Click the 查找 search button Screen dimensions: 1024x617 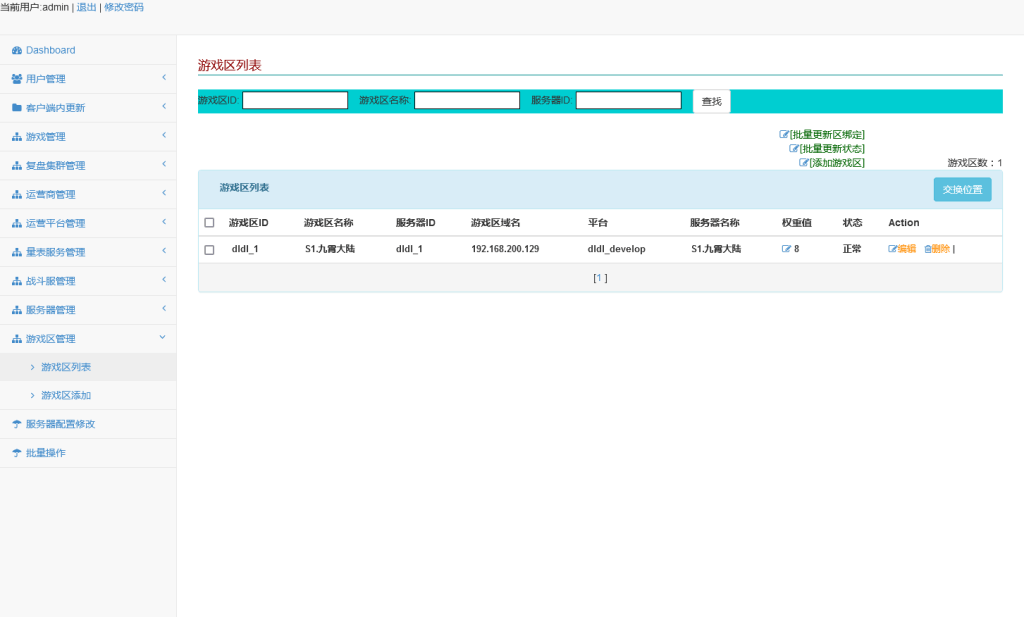[711, 101]
